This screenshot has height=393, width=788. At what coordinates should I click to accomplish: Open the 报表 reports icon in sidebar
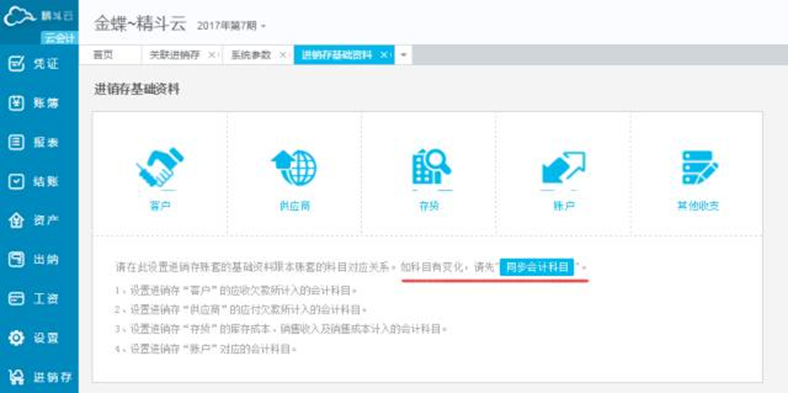click(x=17, y=142)
